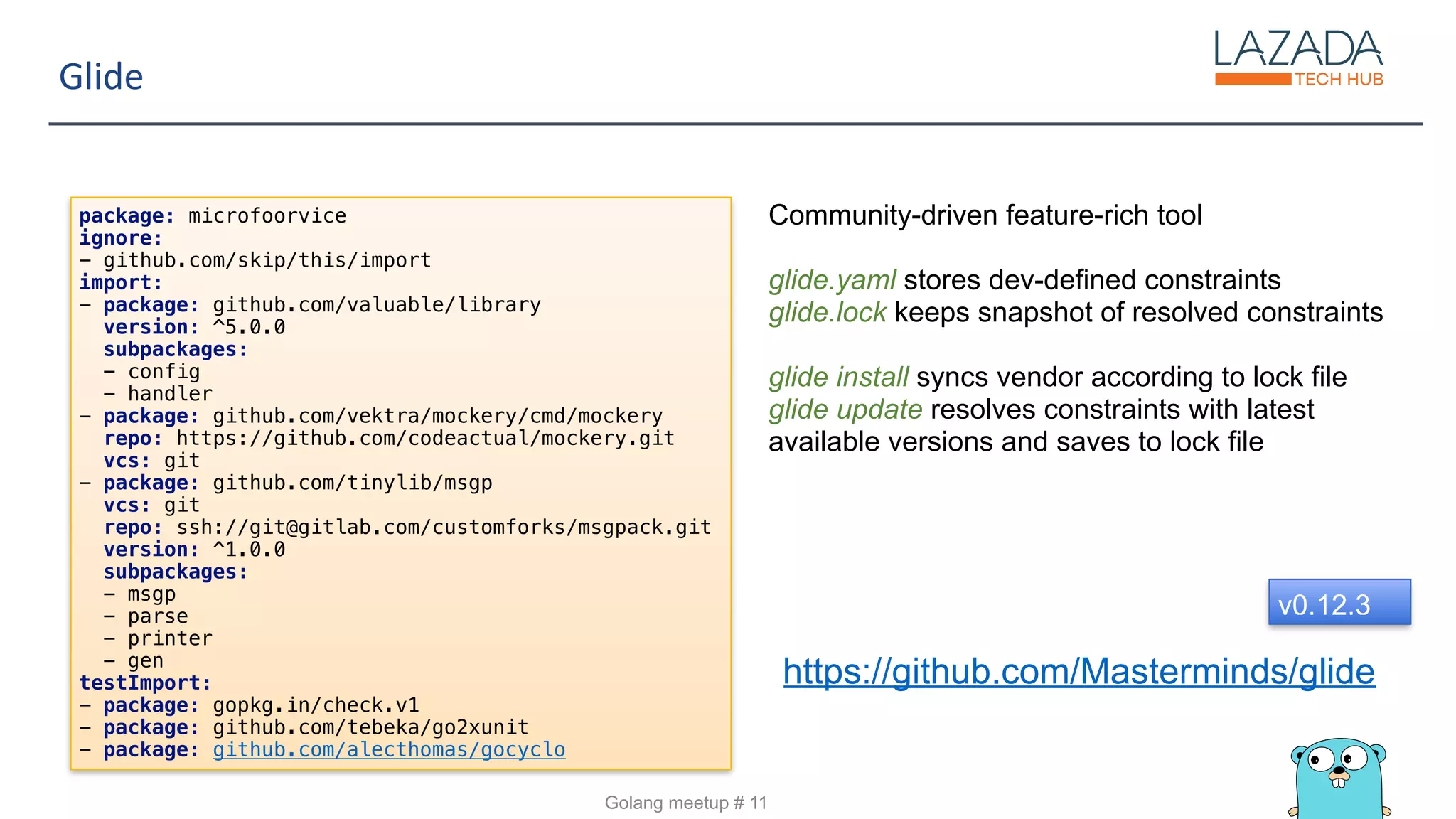Viewport: 1456px width, 819px height.
Task: Click the glide.yaml green text
Action: (x=832, y=280)
